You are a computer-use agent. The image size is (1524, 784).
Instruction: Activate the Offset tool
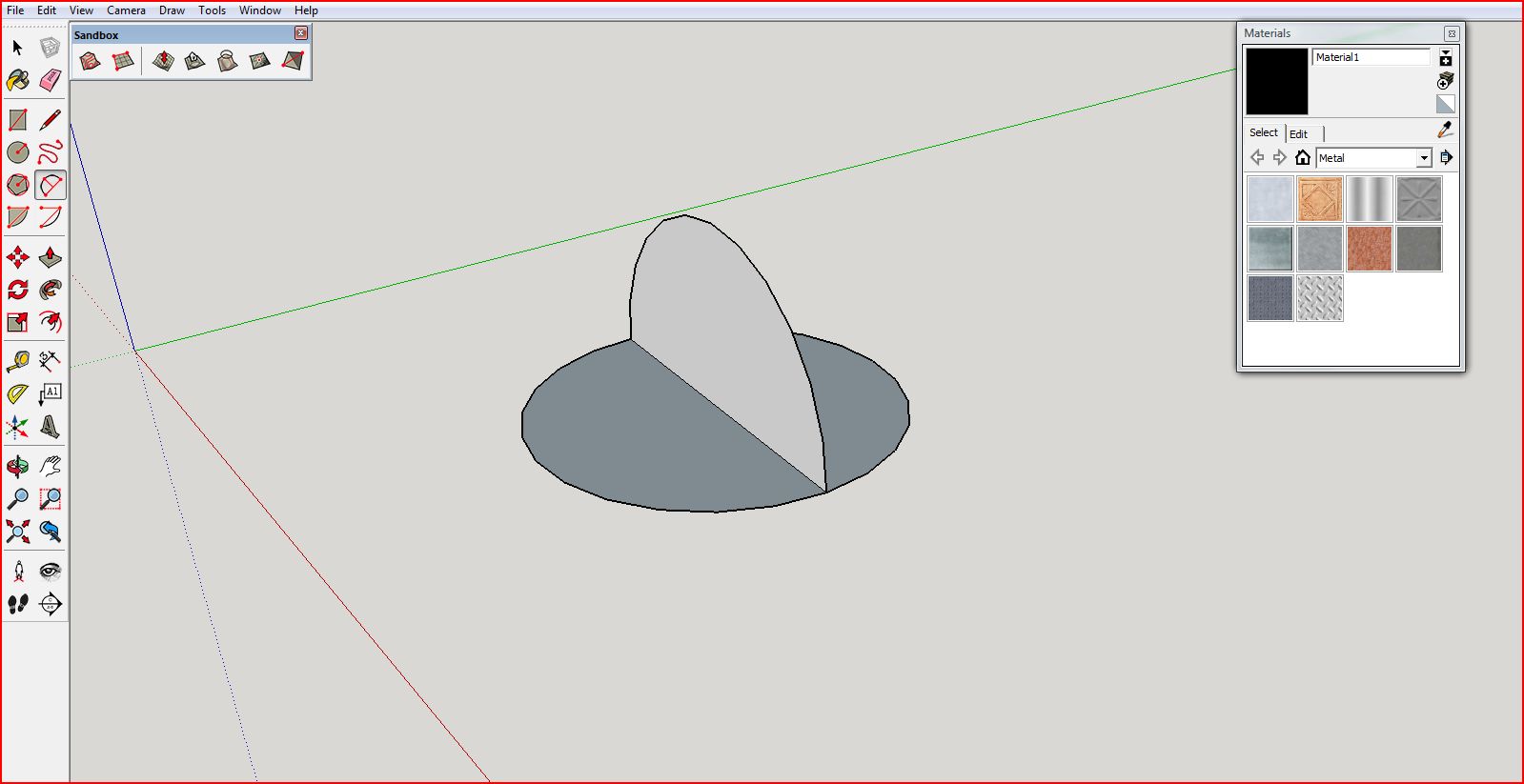click(50, 322)
